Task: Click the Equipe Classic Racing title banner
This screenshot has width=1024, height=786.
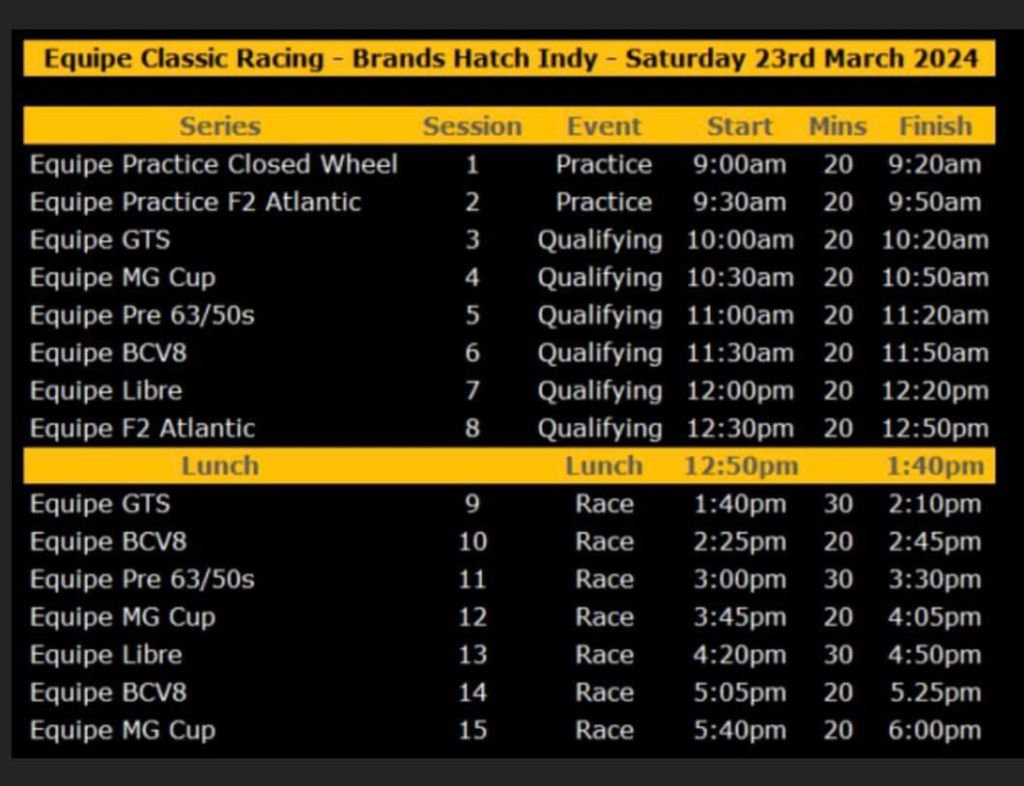Action: click(510, 58)
